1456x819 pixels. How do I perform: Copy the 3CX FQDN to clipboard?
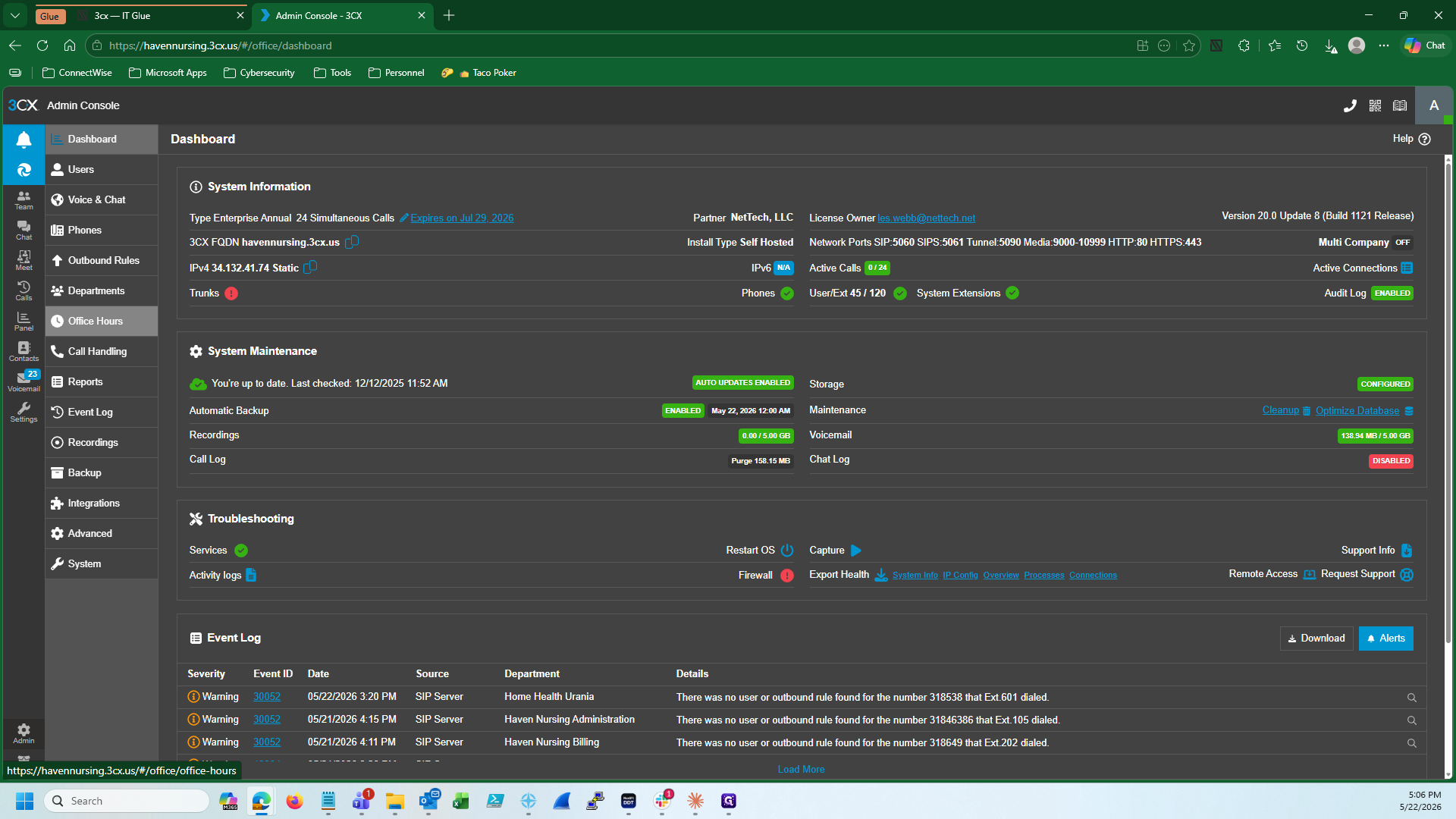point(352,242)
